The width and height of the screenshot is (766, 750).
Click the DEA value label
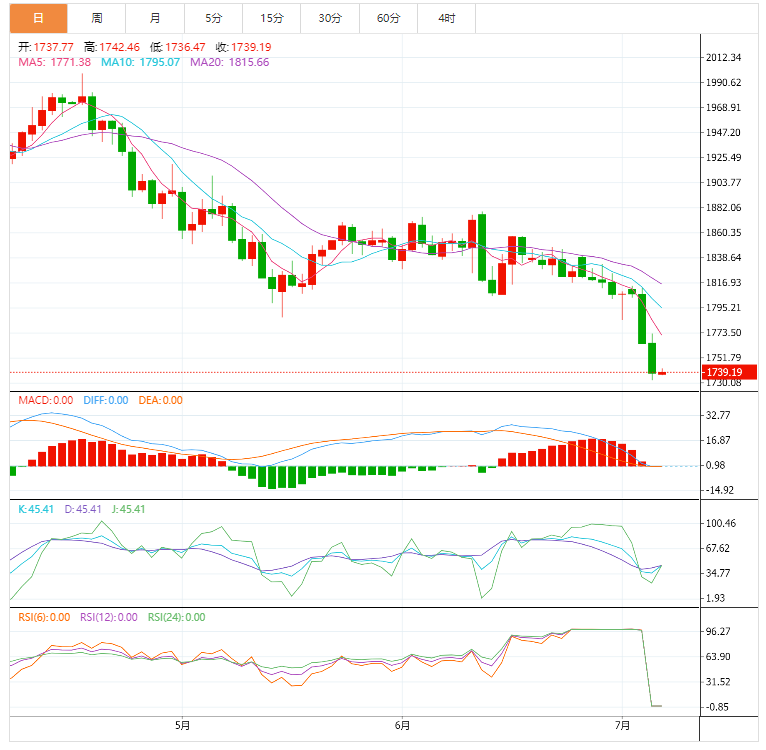(160, 400)
